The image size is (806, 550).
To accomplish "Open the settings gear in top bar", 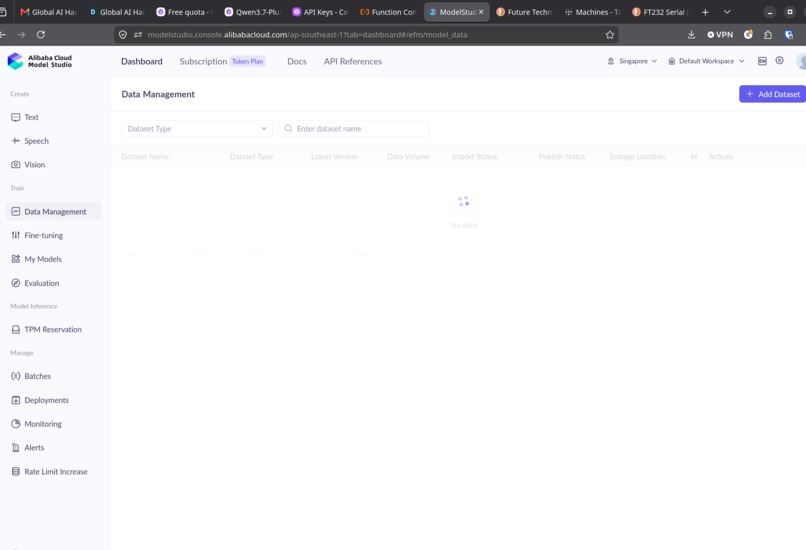I will pos(779,61).
